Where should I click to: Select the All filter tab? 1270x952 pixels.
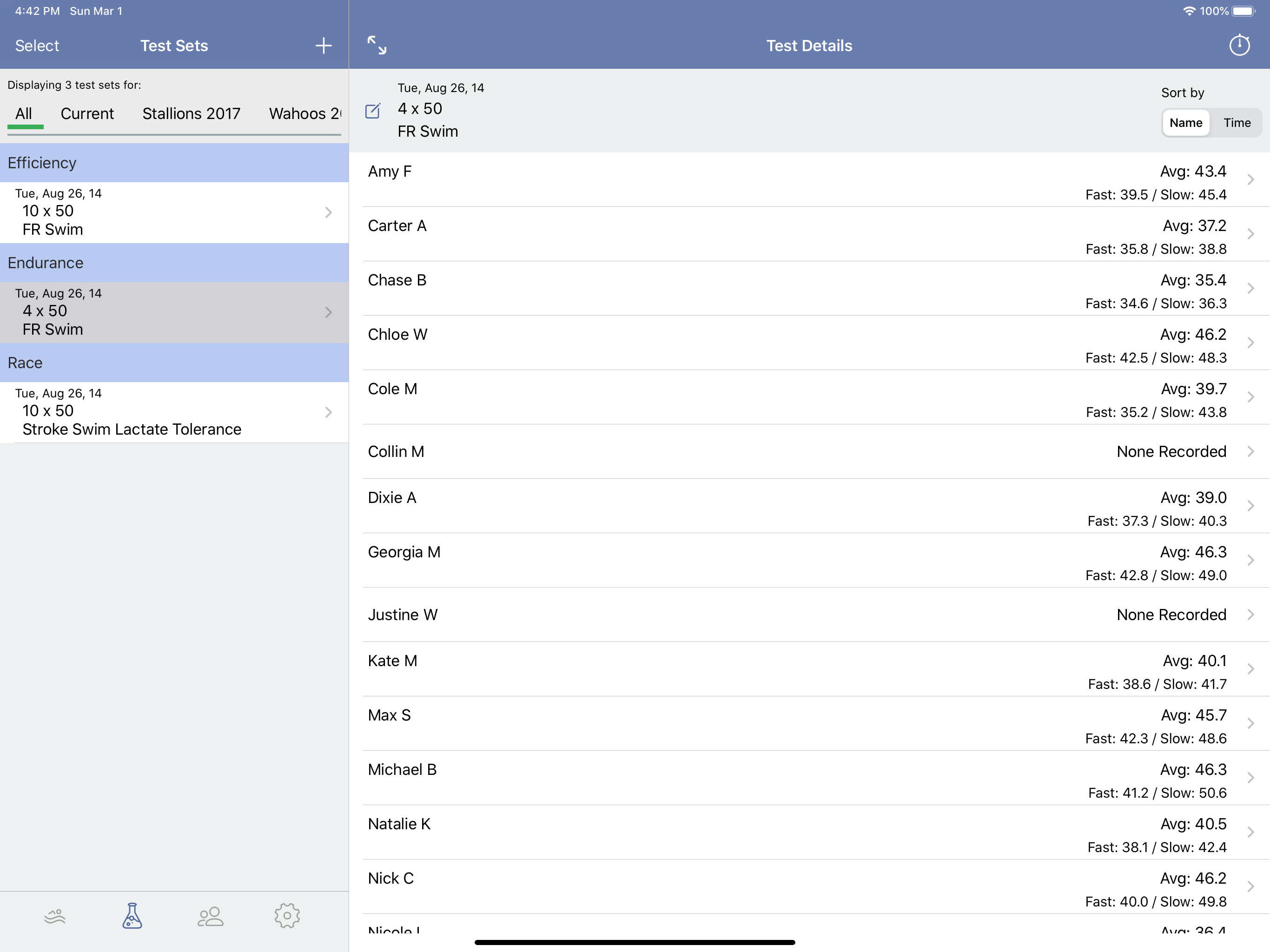pyautogui.click(x=24, y=114)
